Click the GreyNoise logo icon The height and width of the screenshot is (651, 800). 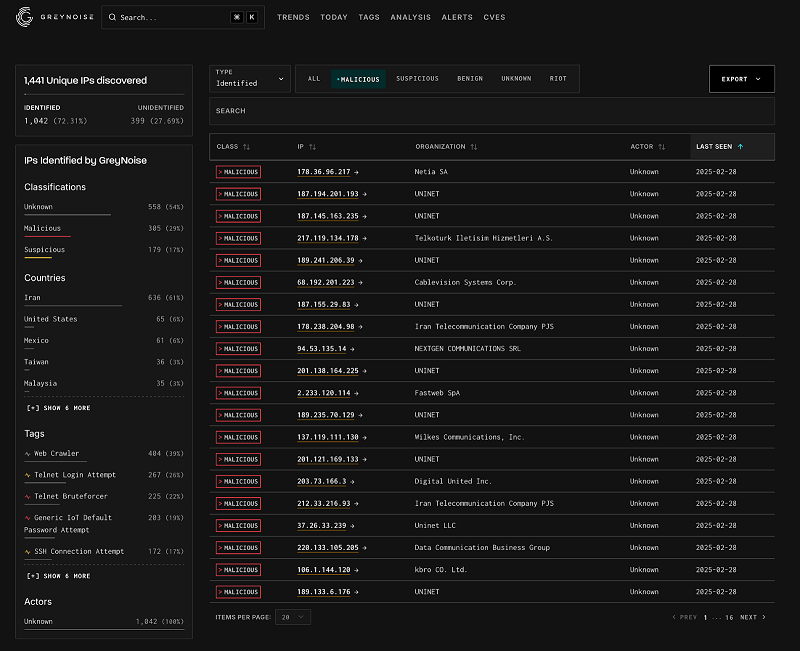(24, 17)
